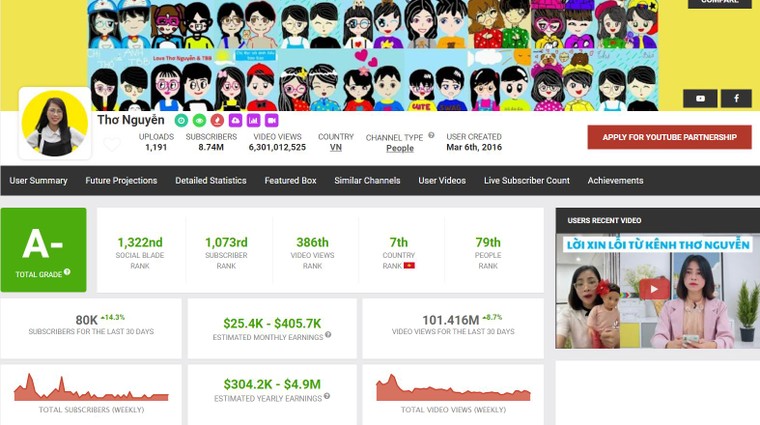Click the Total Subscribers weekly chart
Image resolution: width=760 pixels, height=425 pixels.
pos(91,388)
